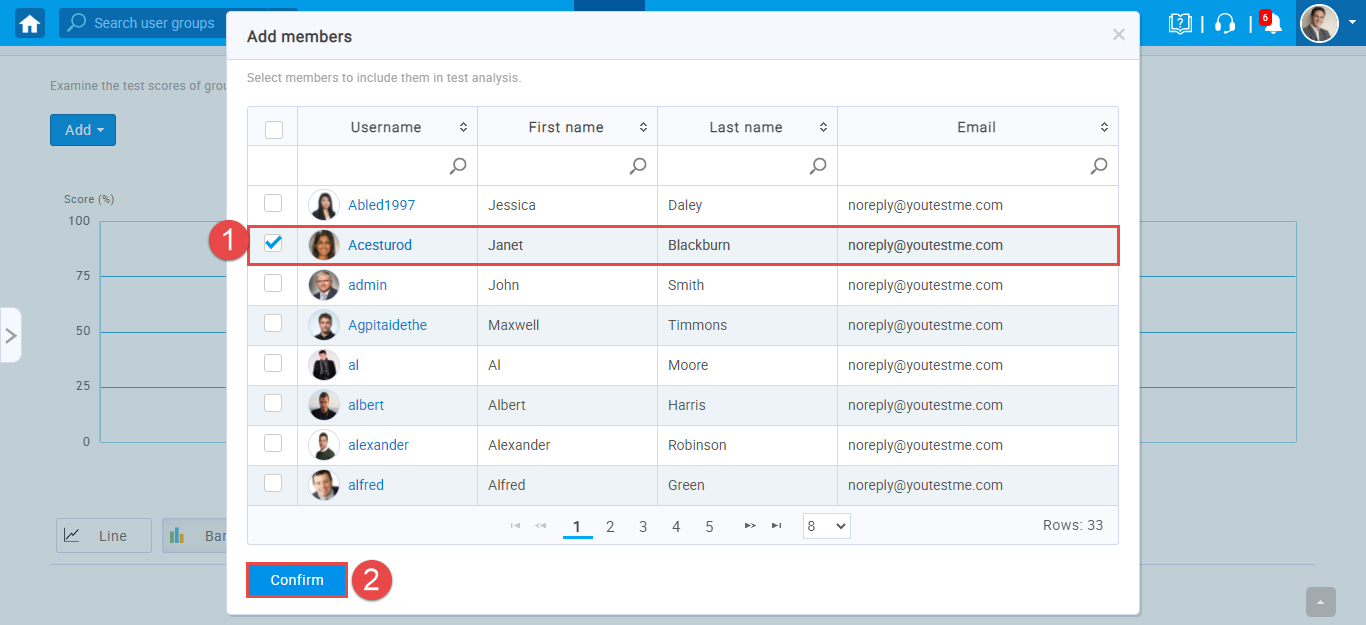Viewport: 1366px width, 625px height.
Task: Click the username column search magnifier
Action: pos(458,166)
